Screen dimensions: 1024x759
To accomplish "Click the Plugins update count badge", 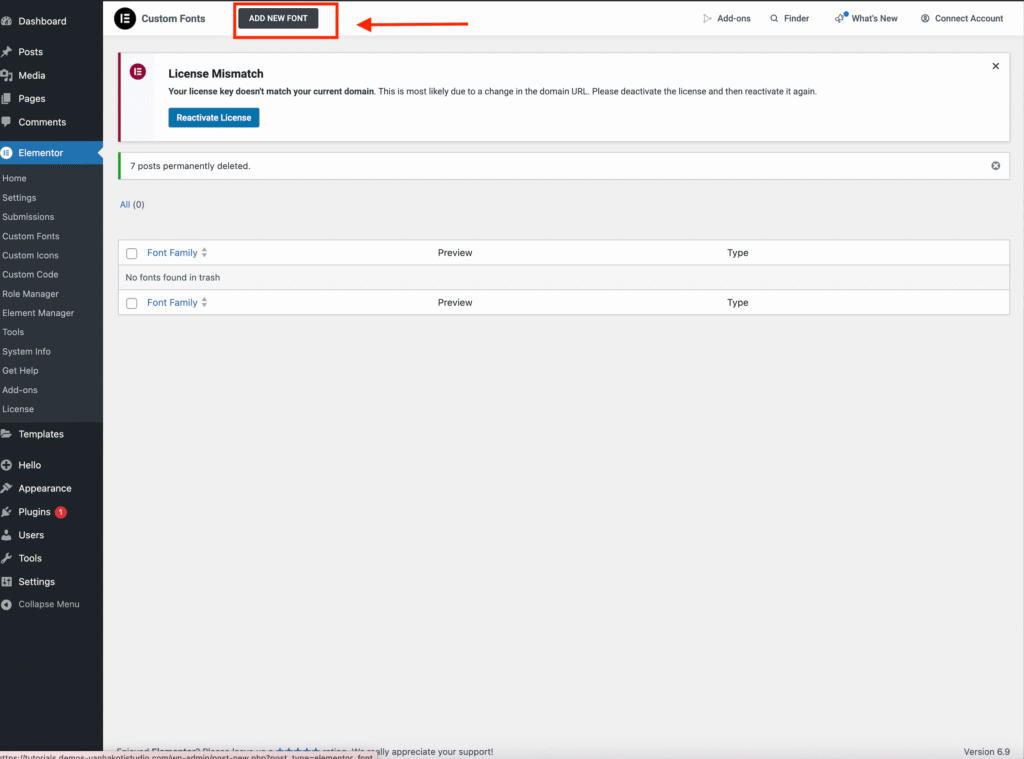I will (61, 512).
